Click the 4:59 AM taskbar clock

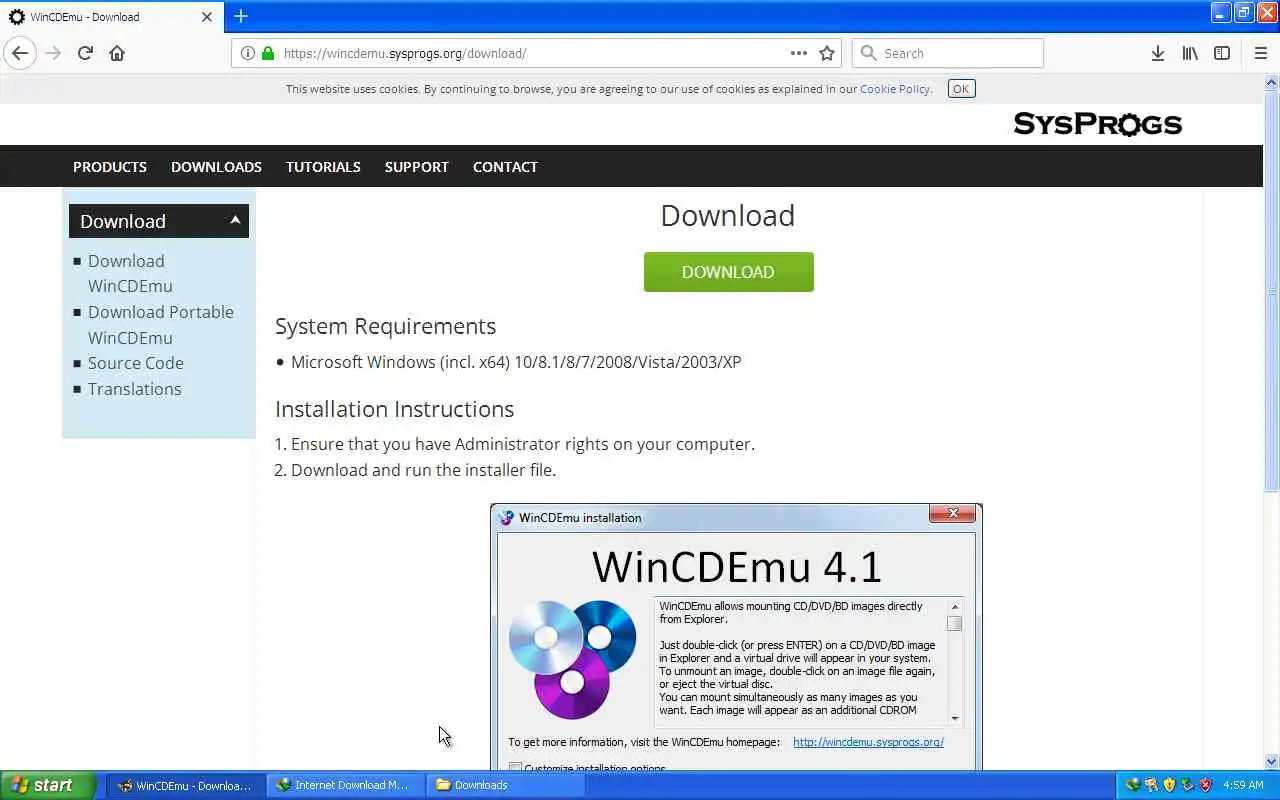coord(1243,785)
